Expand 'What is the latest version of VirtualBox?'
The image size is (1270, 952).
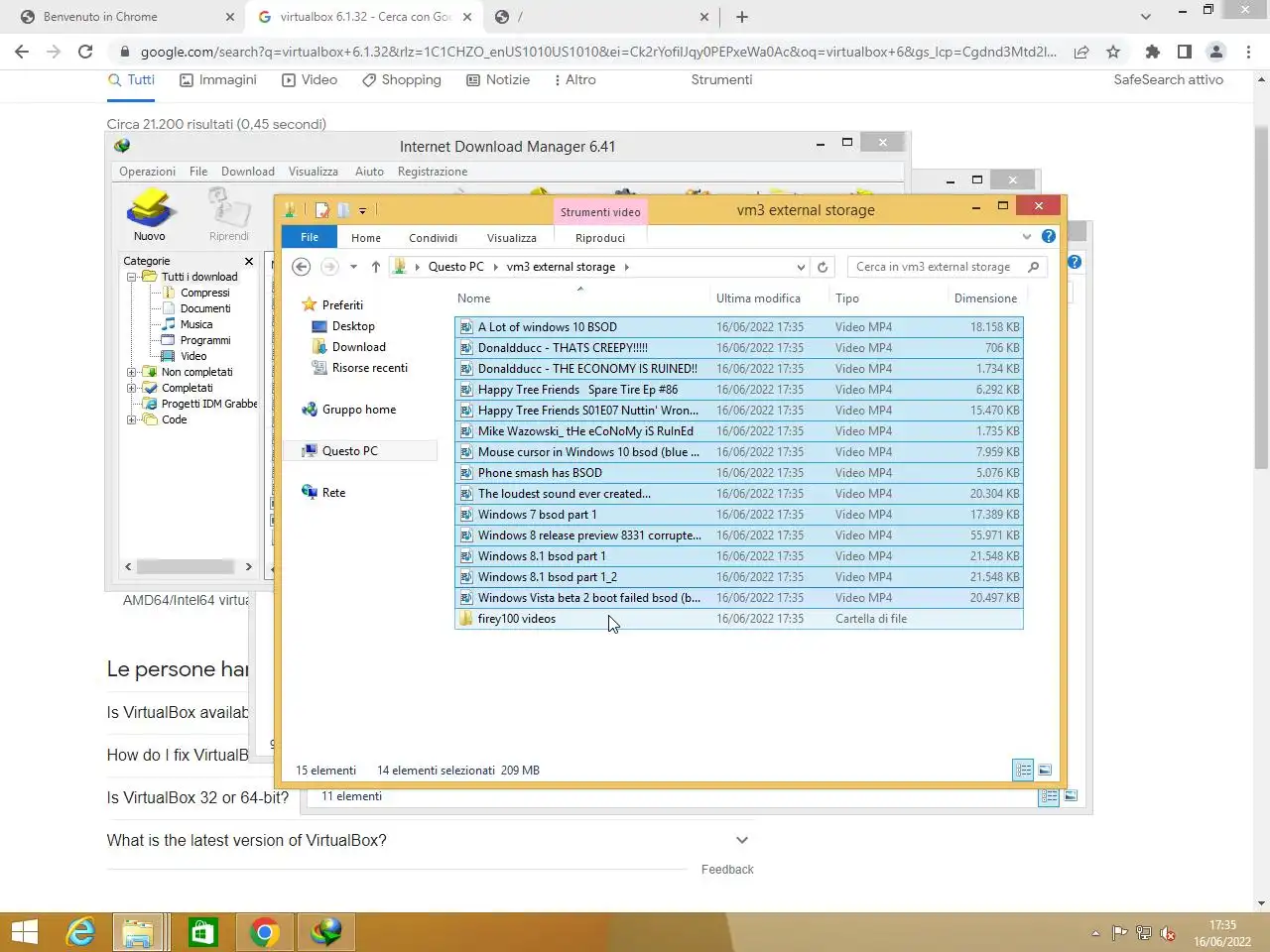pyautogui.click(x=741, y=840)
